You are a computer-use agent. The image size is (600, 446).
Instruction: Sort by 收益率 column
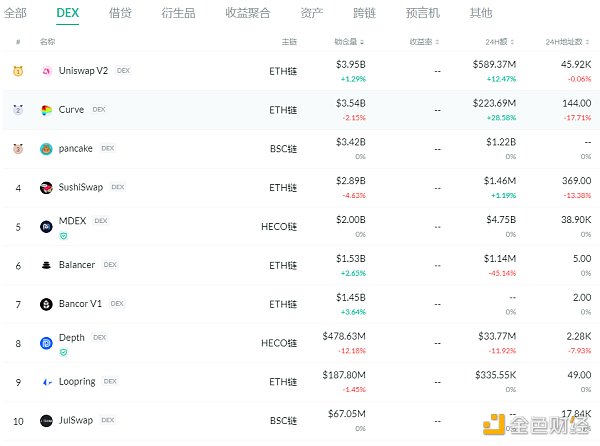point(424,42)
